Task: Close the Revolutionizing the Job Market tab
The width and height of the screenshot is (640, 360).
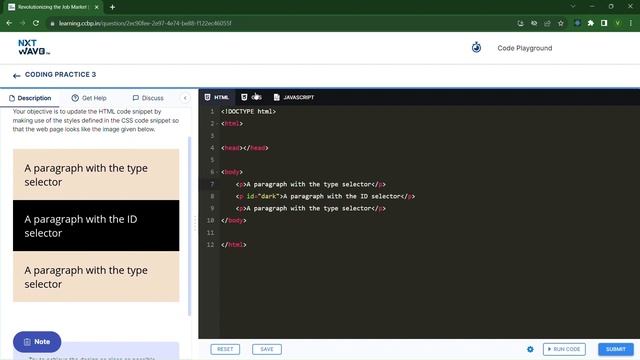Action: point(96,7)
